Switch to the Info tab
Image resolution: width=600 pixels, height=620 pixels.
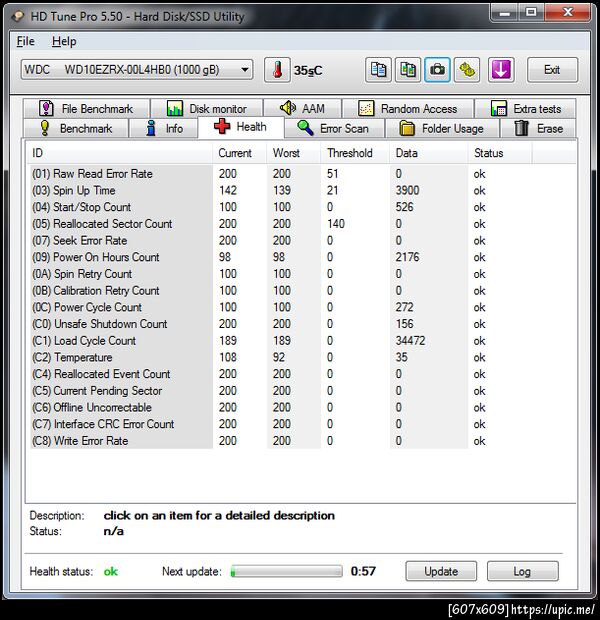tap(163, 129)
